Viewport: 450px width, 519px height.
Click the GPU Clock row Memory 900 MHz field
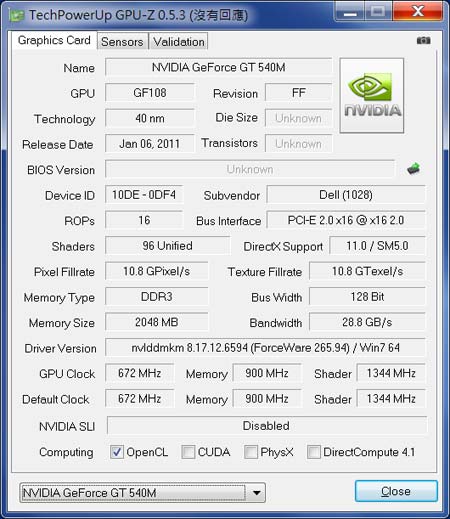pos(267,373)
